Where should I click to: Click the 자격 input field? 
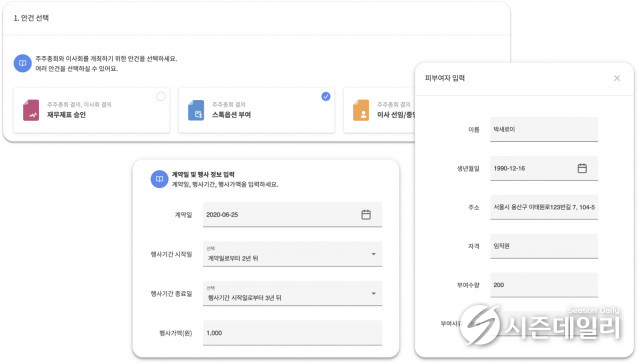pyautogui.click(x=544, y=246)
